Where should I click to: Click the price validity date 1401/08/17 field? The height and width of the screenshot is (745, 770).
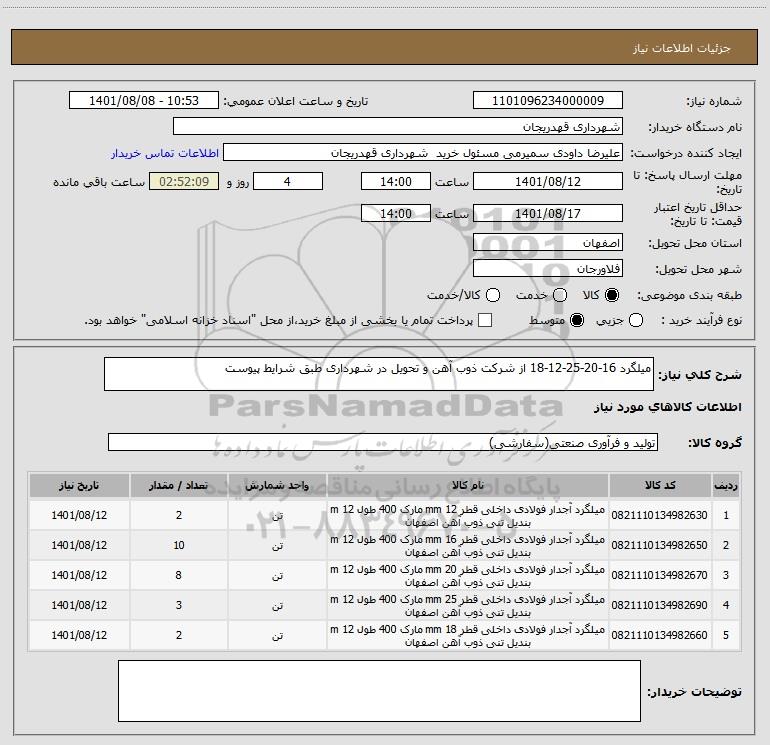pos(548,214)
